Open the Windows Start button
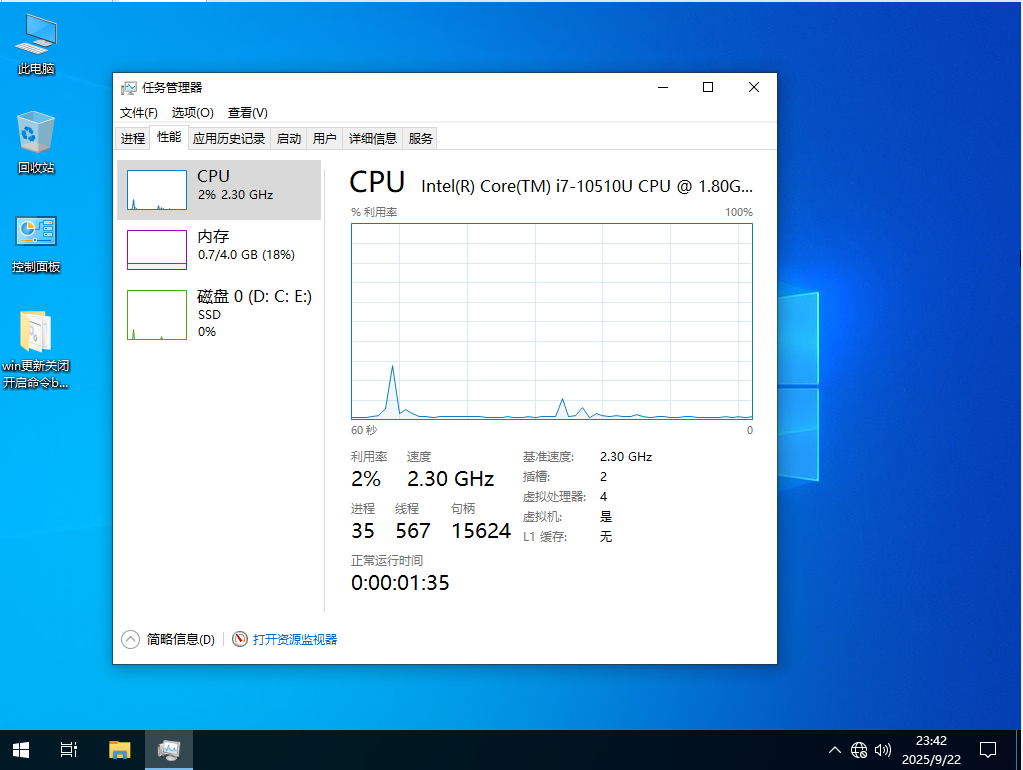 pyautogui.click(x=21, y=750)
